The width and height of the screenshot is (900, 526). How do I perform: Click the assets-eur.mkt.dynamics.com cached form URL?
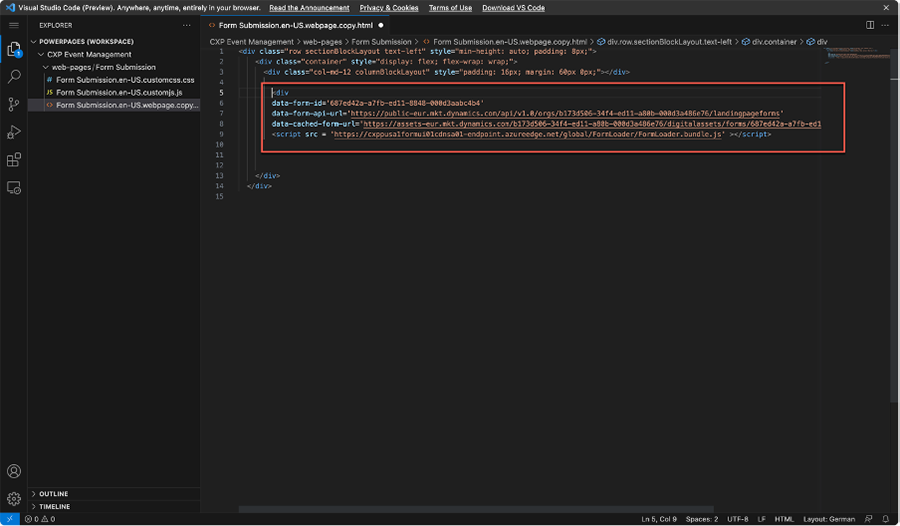click(592, 124)
